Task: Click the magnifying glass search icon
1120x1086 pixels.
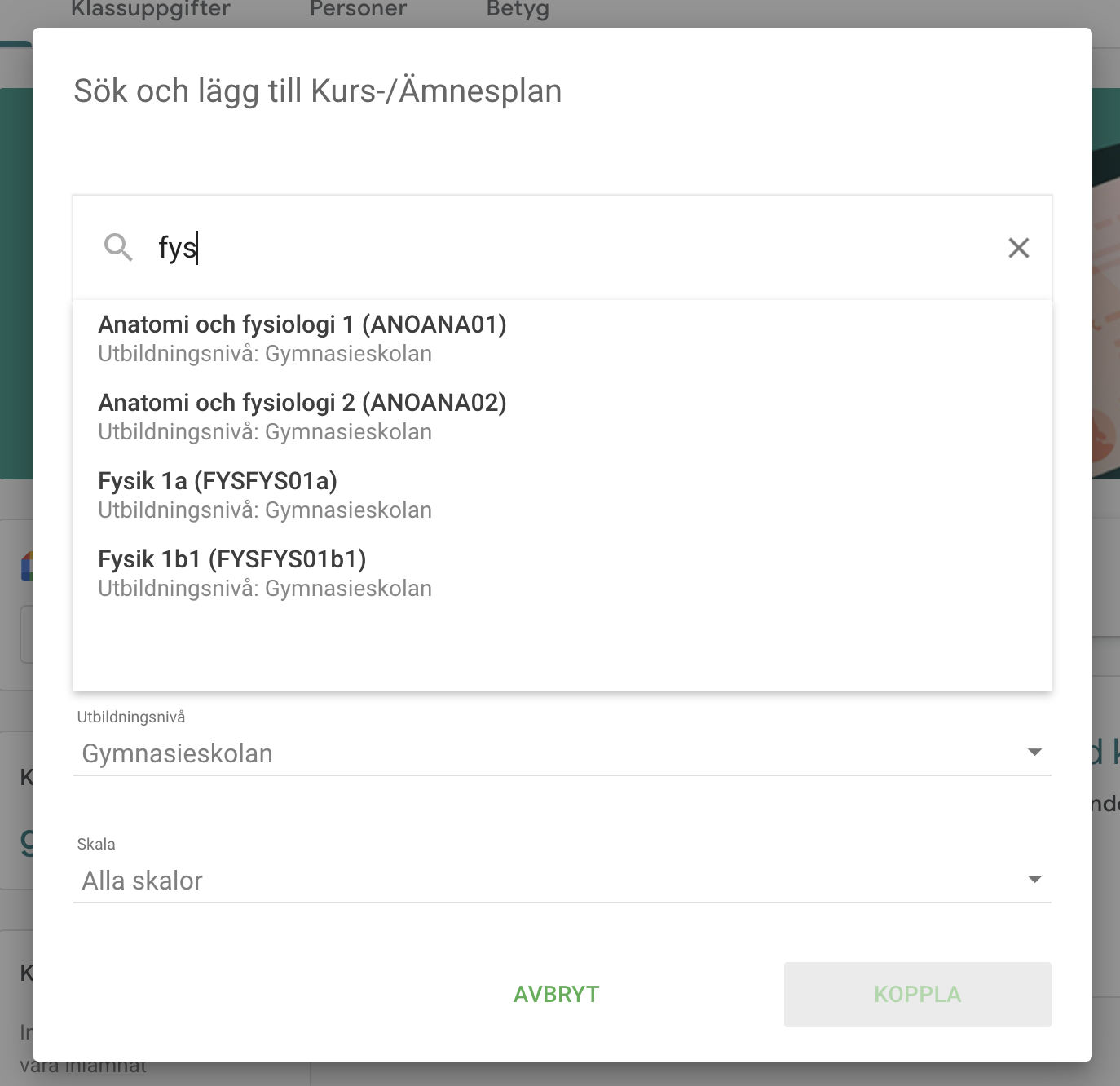Action: click(118, 247)
